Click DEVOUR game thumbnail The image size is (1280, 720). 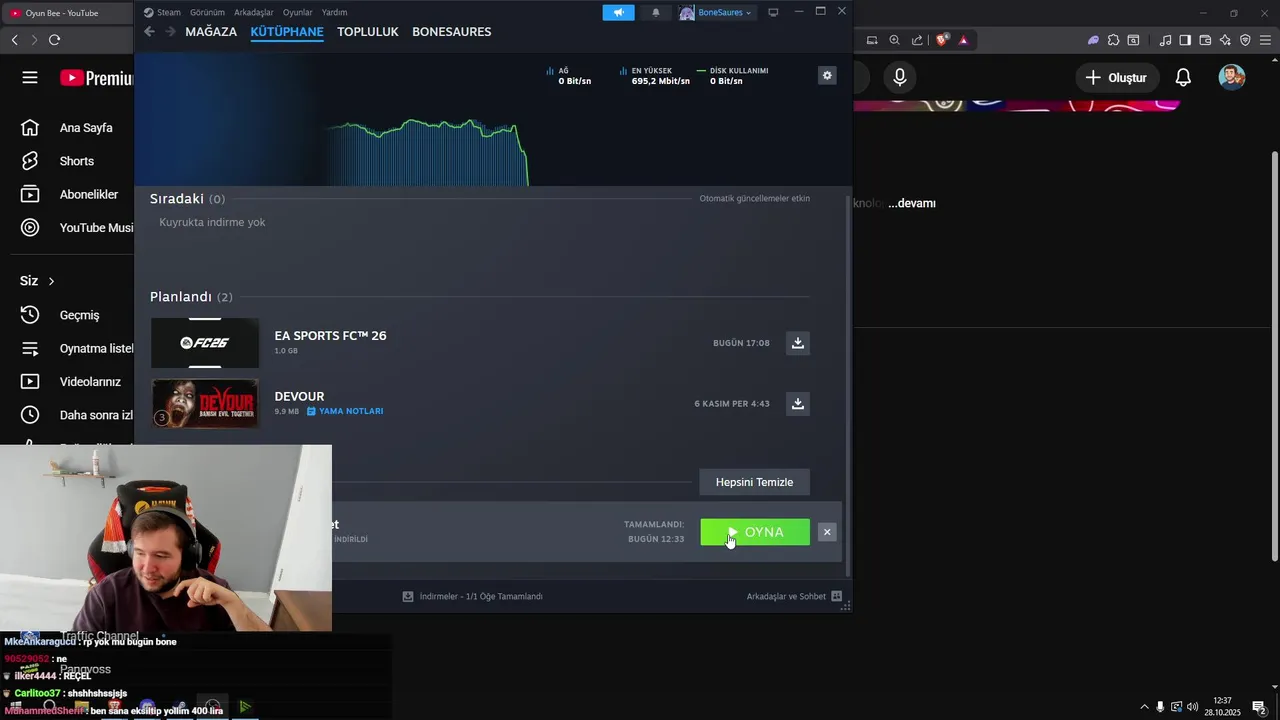pos(205,404)
